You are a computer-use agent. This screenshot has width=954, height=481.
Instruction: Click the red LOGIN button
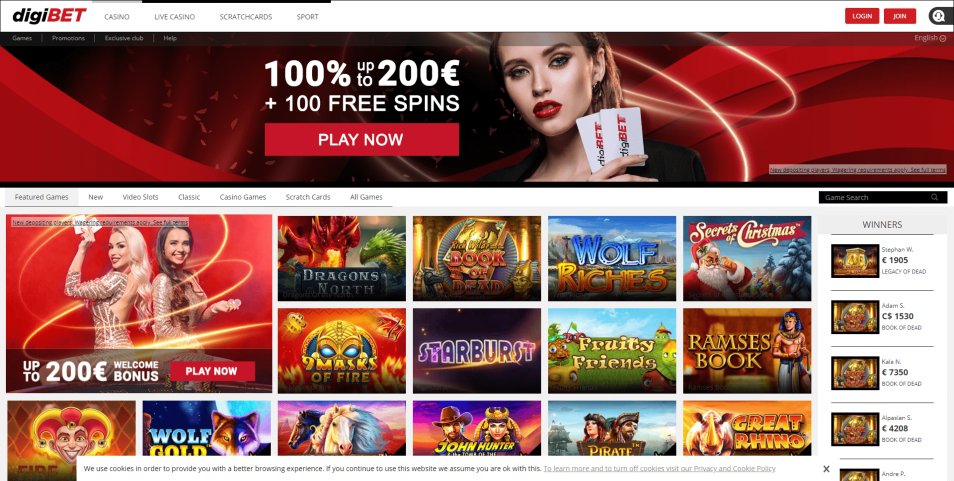point(862,16)
